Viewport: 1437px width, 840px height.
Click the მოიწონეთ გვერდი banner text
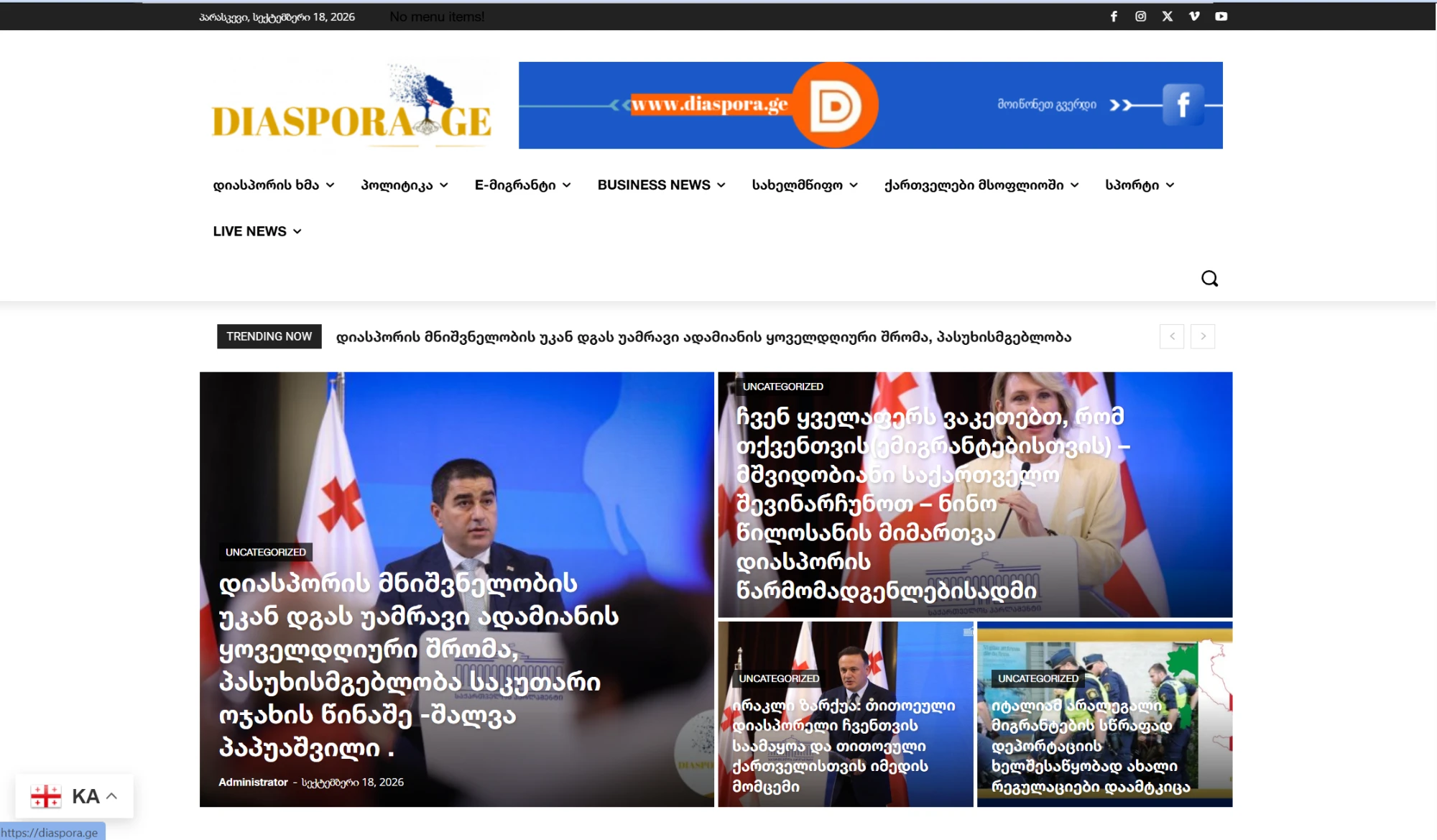pos(1047,105)
